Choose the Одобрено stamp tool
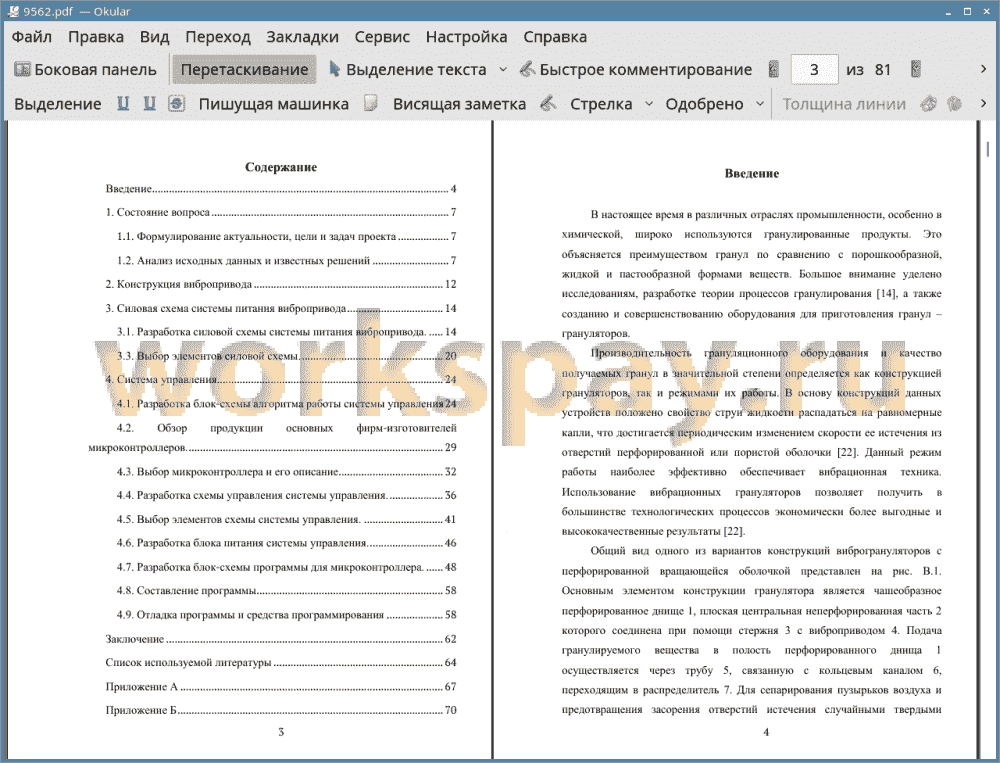Image resolution: width=1000 pixels, height=763 pixels. coord(704,104)
